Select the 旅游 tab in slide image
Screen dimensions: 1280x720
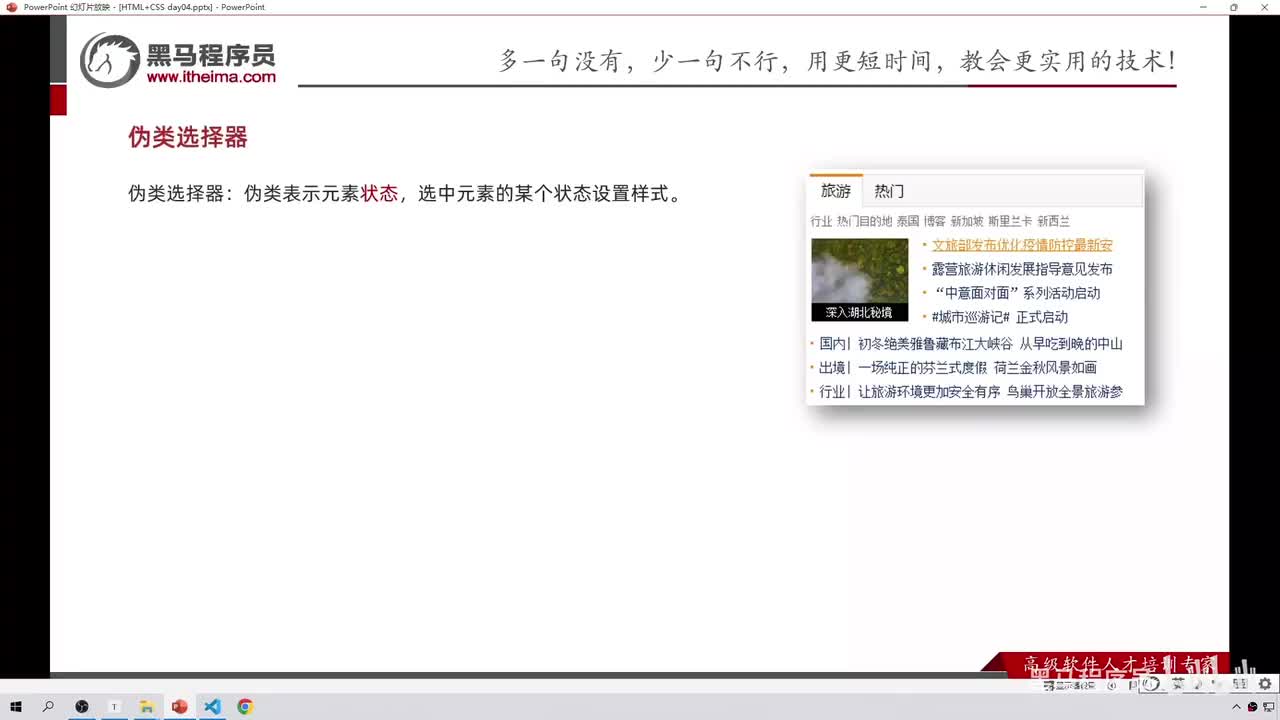(836, 190)
